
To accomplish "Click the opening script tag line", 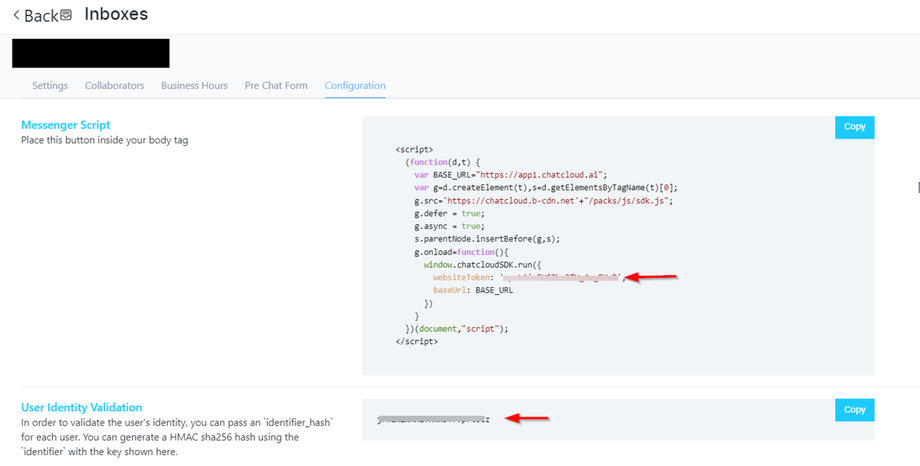I will click(414, 149).
